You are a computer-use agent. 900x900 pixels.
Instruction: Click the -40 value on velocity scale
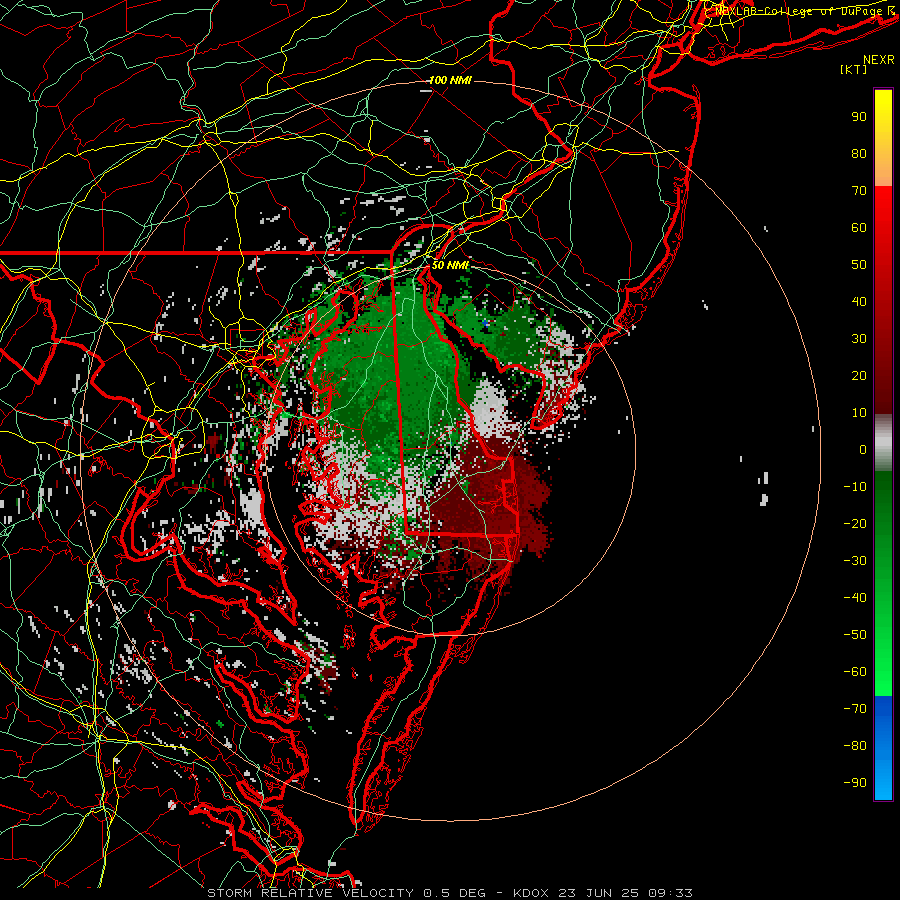[855, 598]
